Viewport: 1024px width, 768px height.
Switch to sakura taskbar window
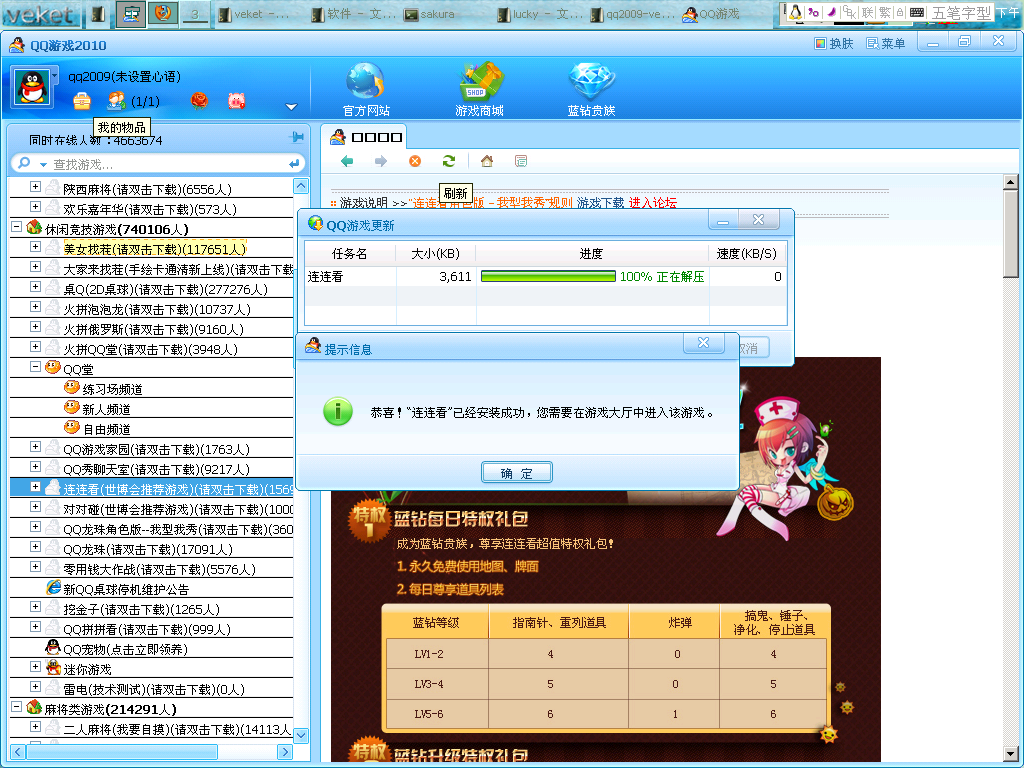(x=429, y=14)
